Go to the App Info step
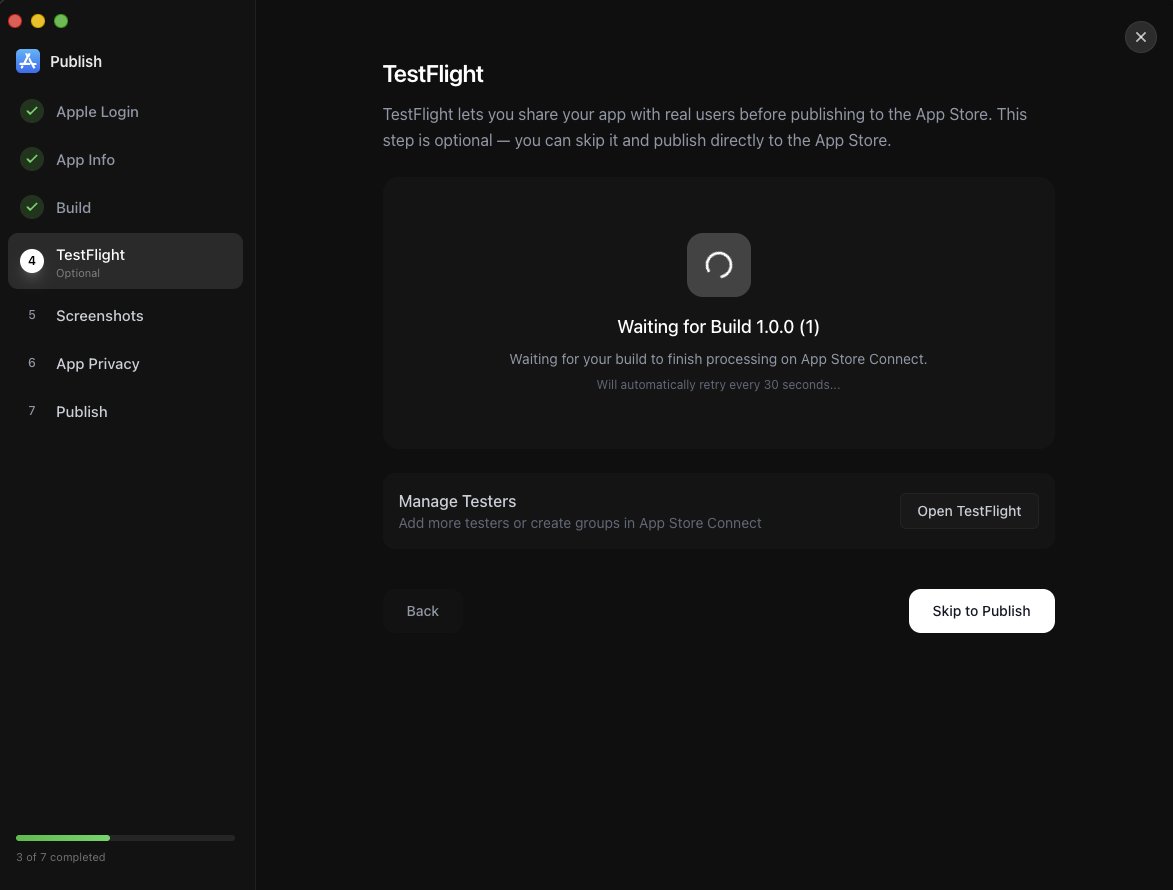This screenshot has height=890, width=1173. pos(125,159)
